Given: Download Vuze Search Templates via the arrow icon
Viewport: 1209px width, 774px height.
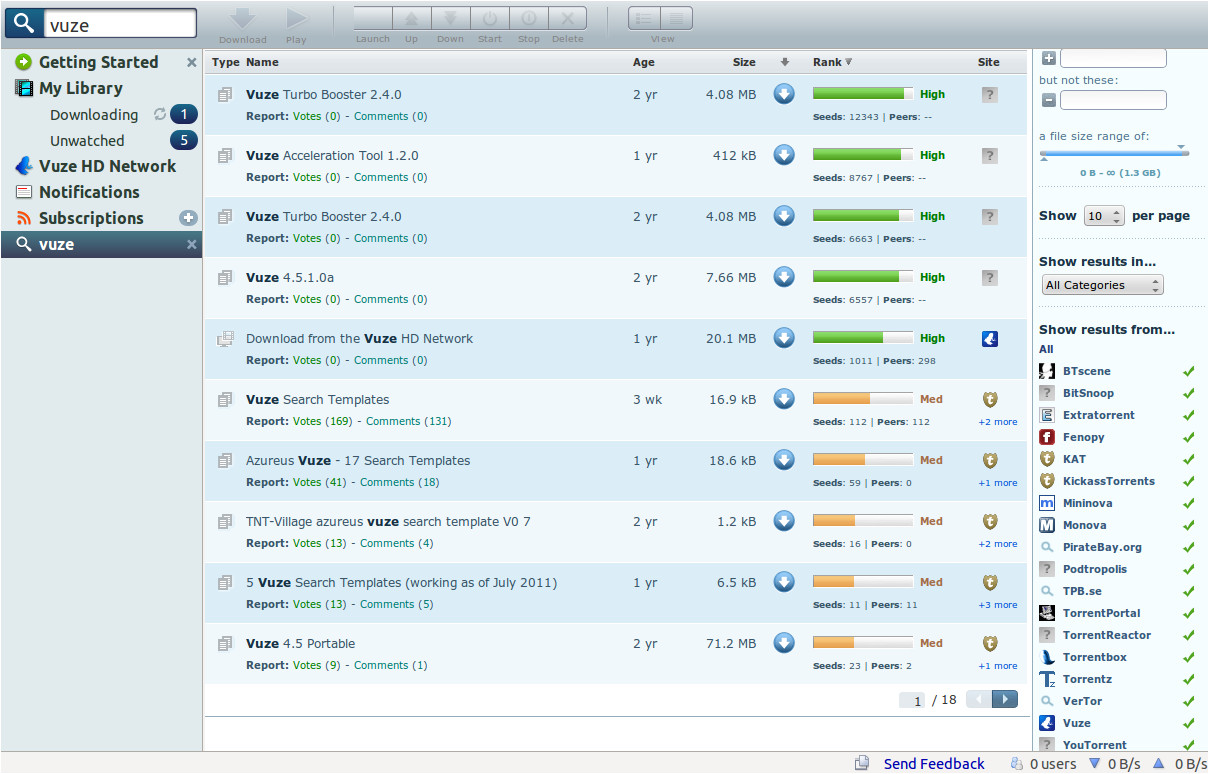Looking at the screenshot, I should [784, 399].
